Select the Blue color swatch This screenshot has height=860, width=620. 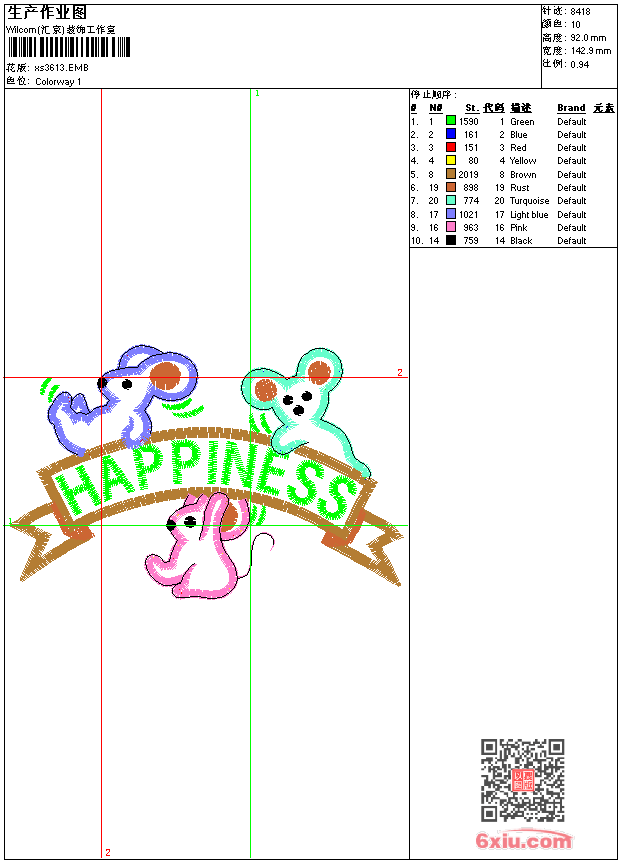click(x=451, y=134)
